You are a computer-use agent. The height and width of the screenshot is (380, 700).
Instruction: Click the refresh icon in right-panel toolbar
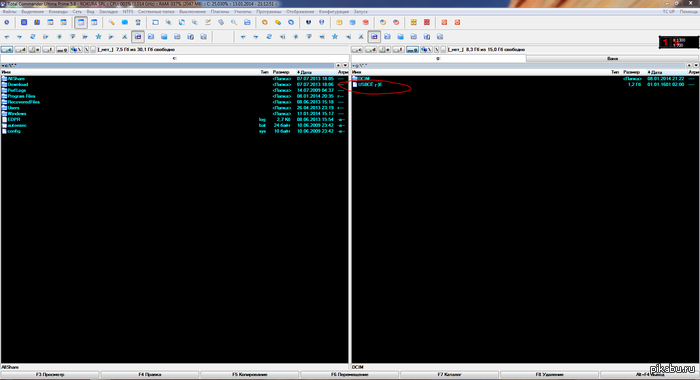pos(269,37)
